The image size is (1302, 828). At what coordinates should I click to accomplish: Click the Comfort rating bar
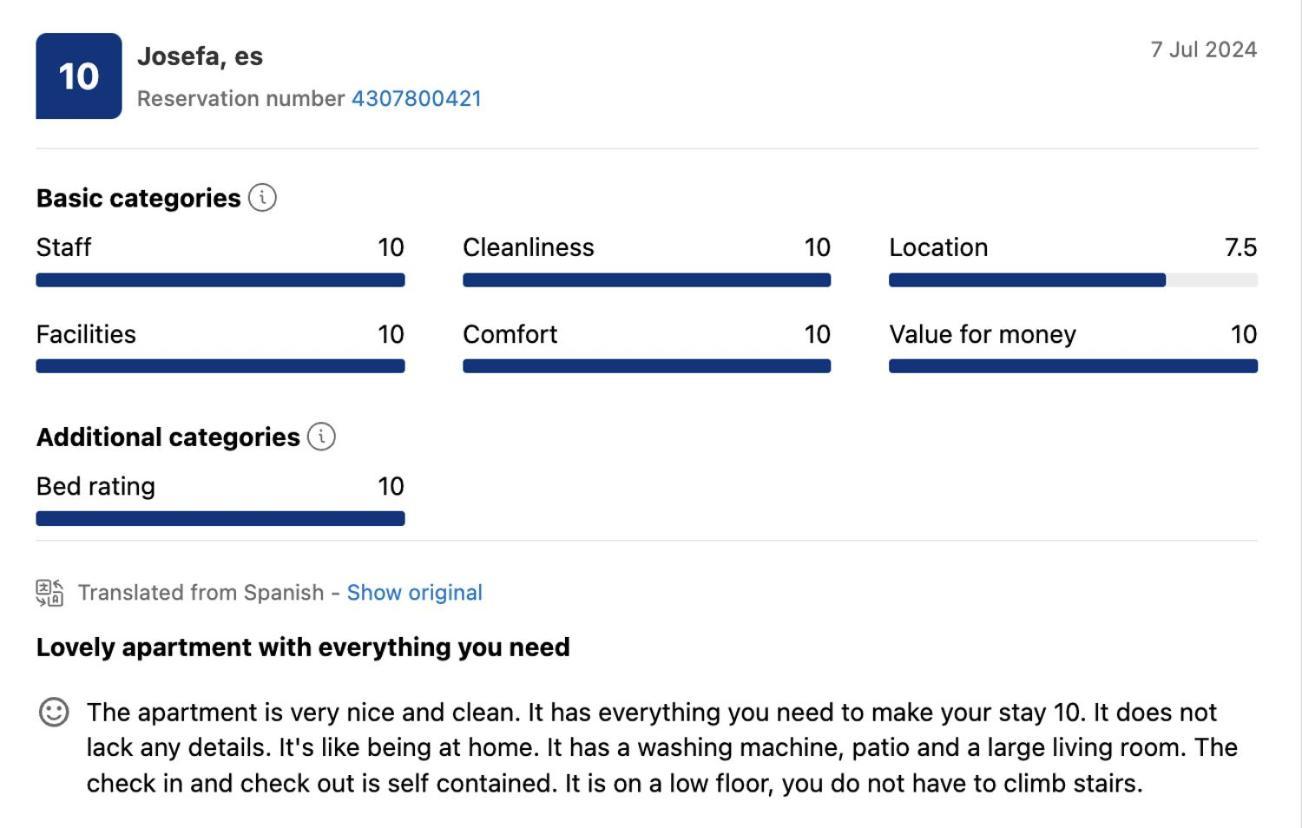pos(646,366)
